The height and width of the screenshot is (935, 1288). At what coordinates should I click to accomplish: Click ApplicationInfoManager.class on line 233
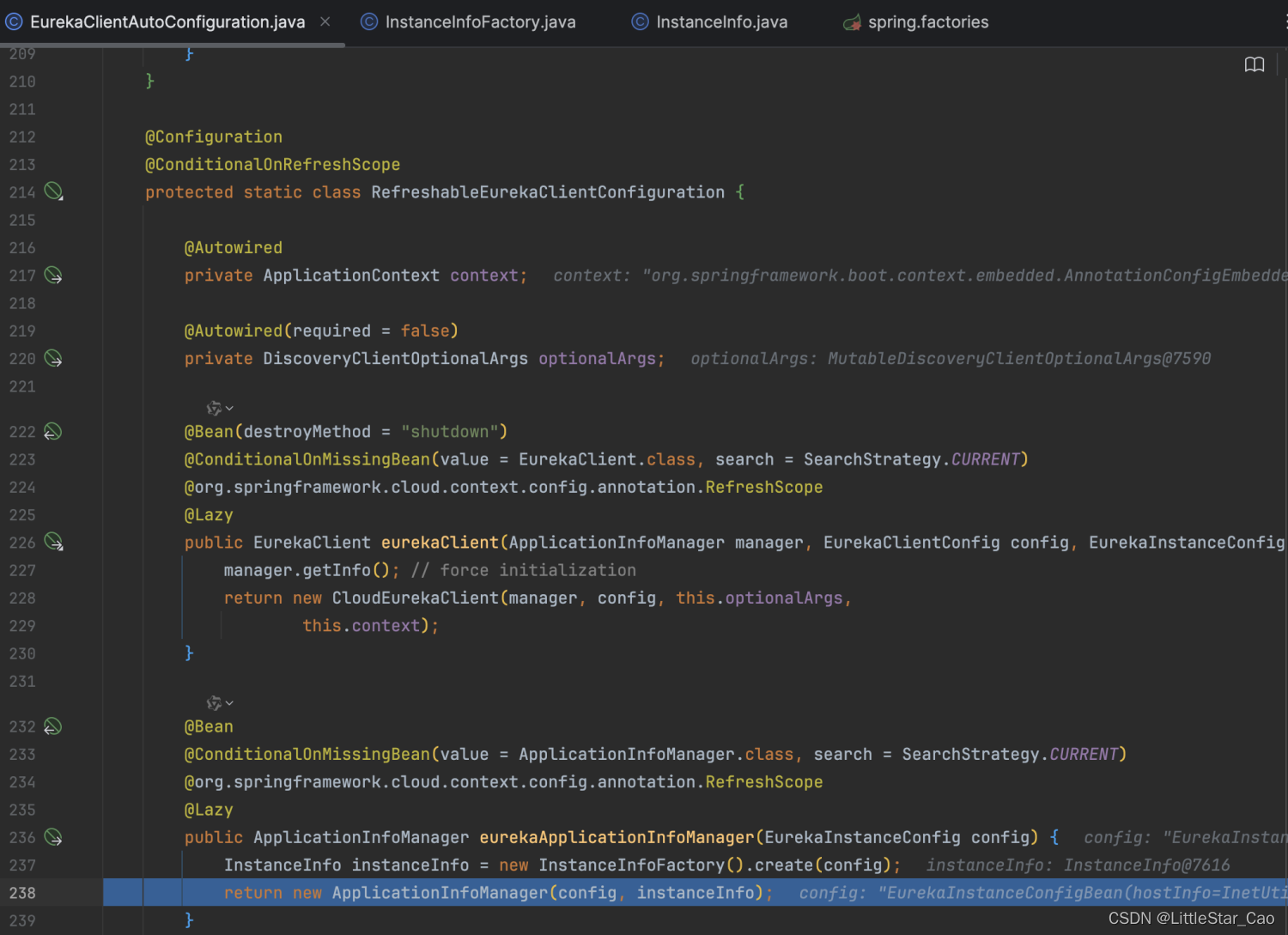click(x=656, y=755)
